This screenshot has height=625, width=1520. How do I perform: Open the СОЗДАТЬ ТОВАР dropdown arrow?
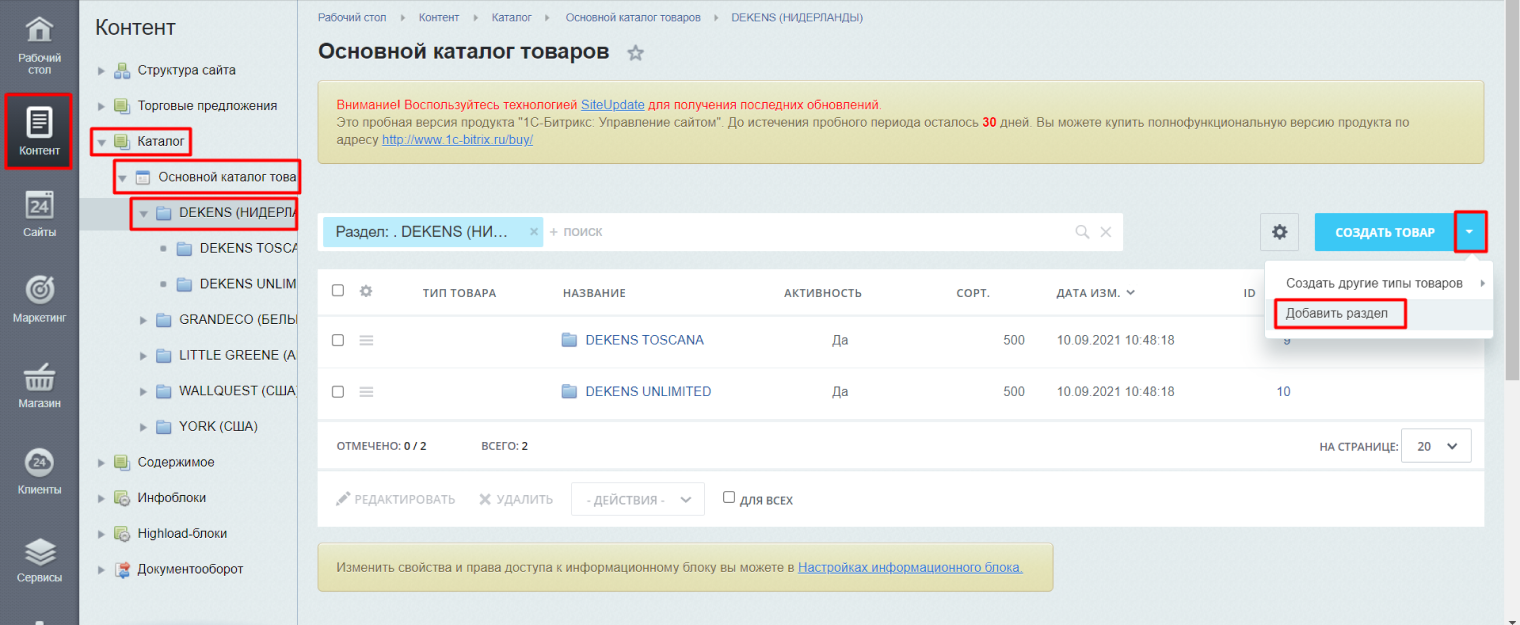click(1470, 232)
